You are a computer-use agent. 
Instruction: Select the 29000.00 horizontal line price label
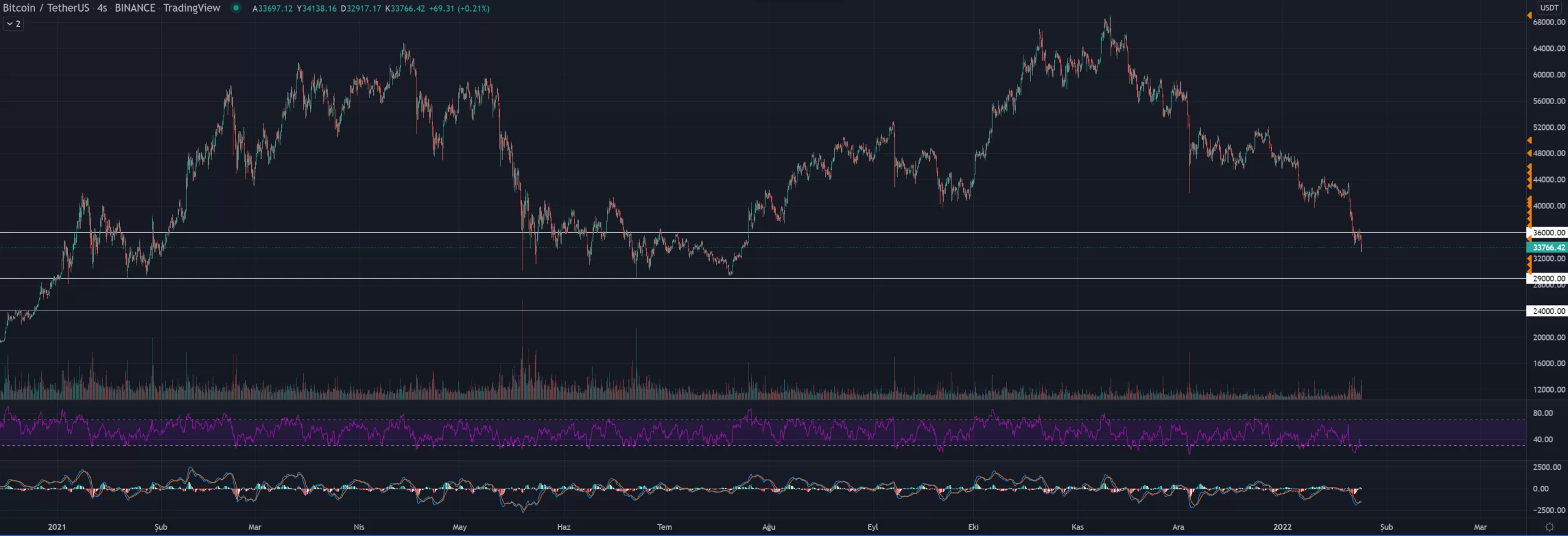pos(1548,279)
